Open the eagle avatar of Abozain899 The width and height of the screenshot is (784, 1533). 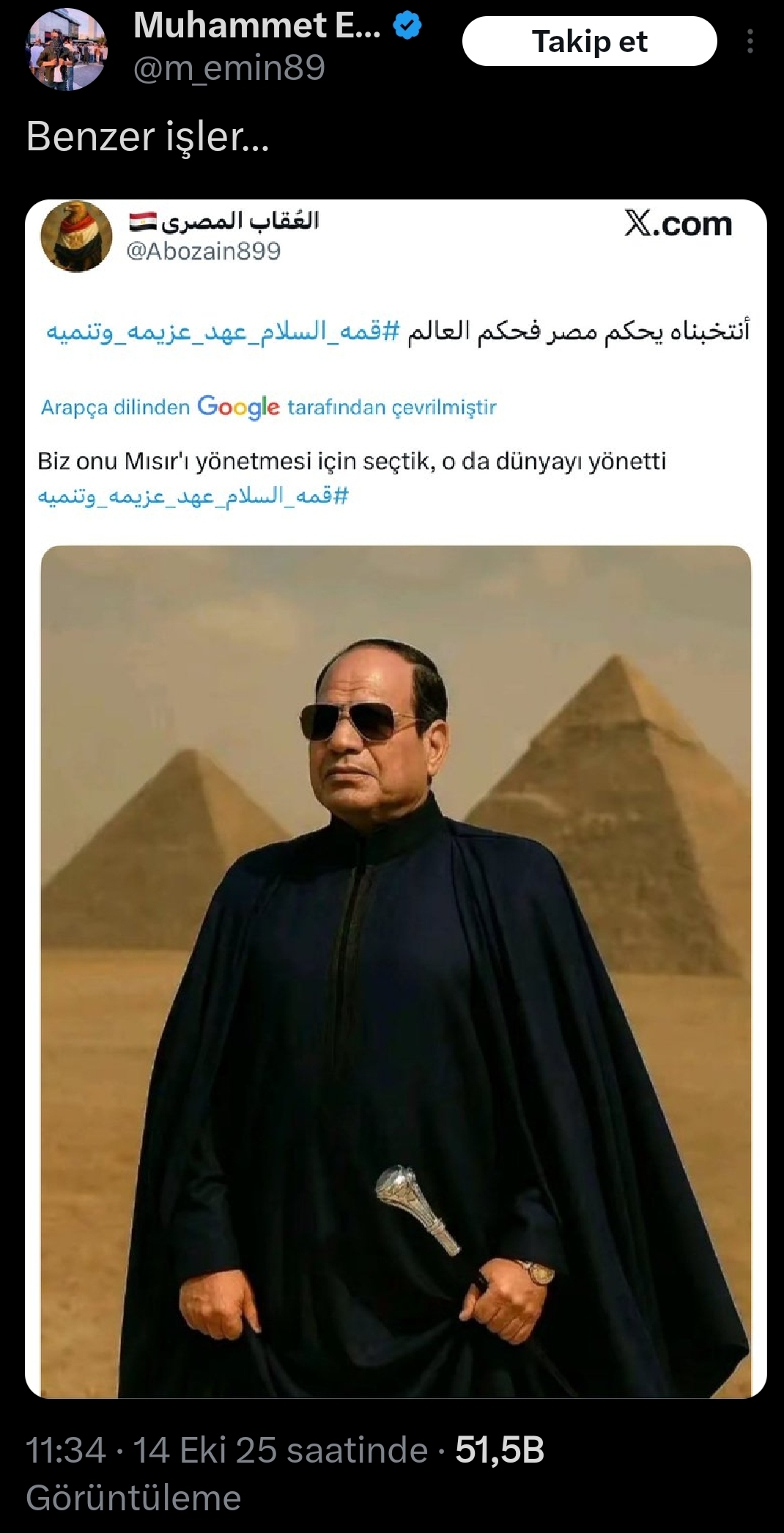click(76, 237)
